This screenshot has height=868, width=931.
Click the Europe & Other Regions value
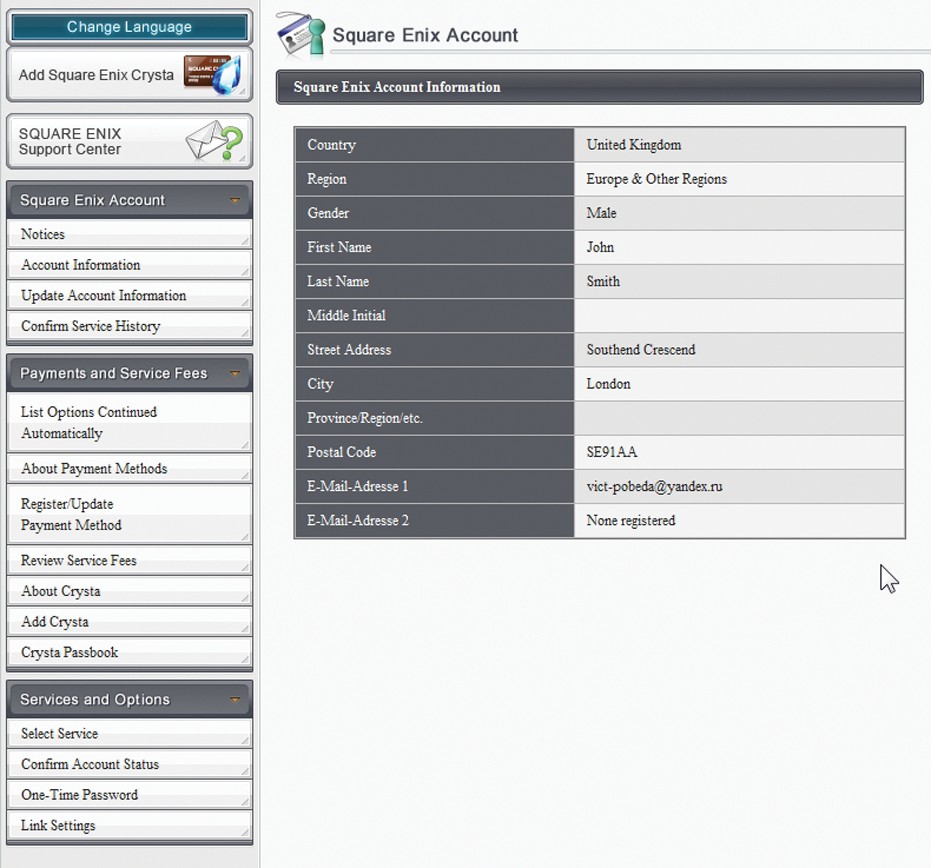(657, 179)
